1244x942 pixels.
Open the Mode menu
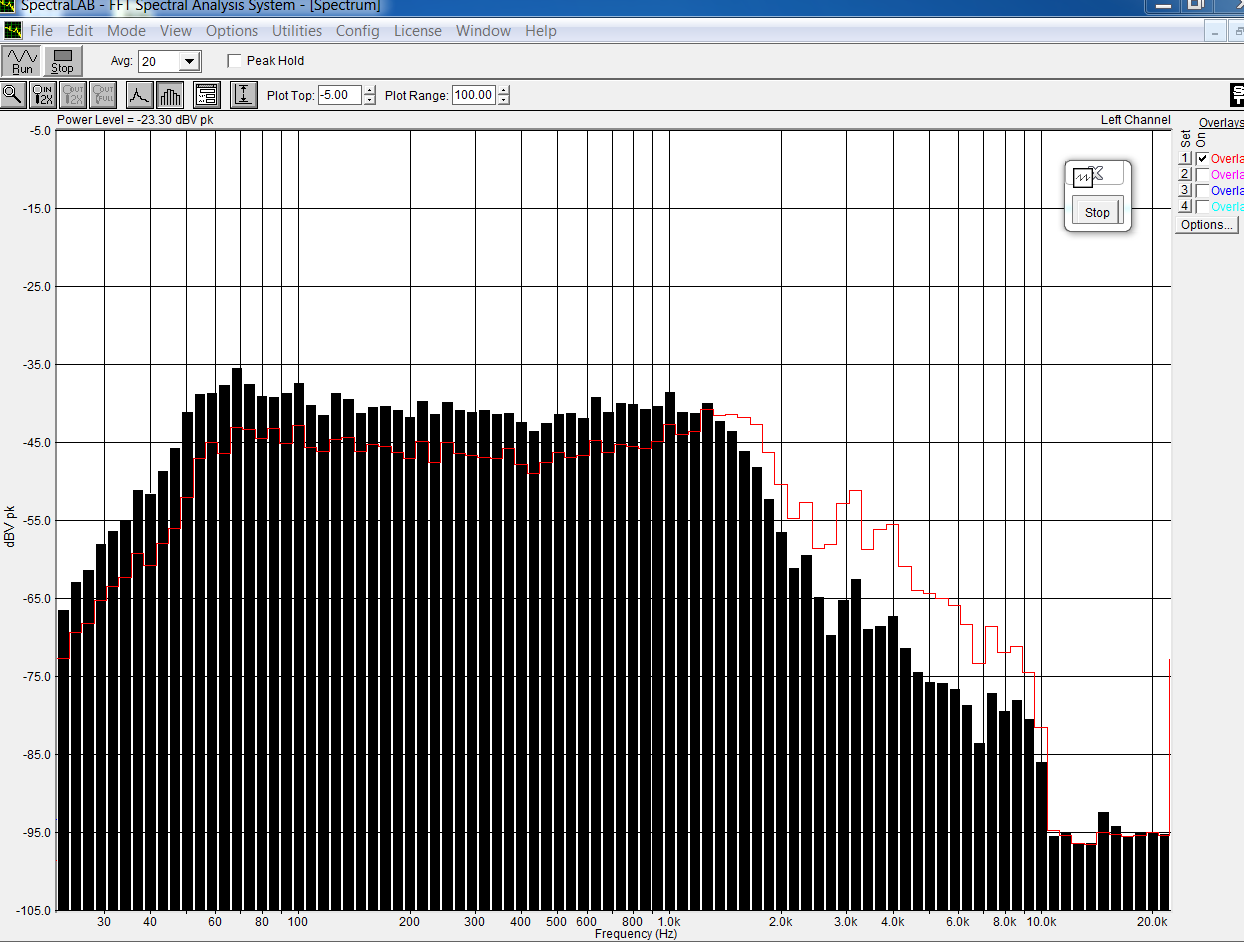point(126,31)
